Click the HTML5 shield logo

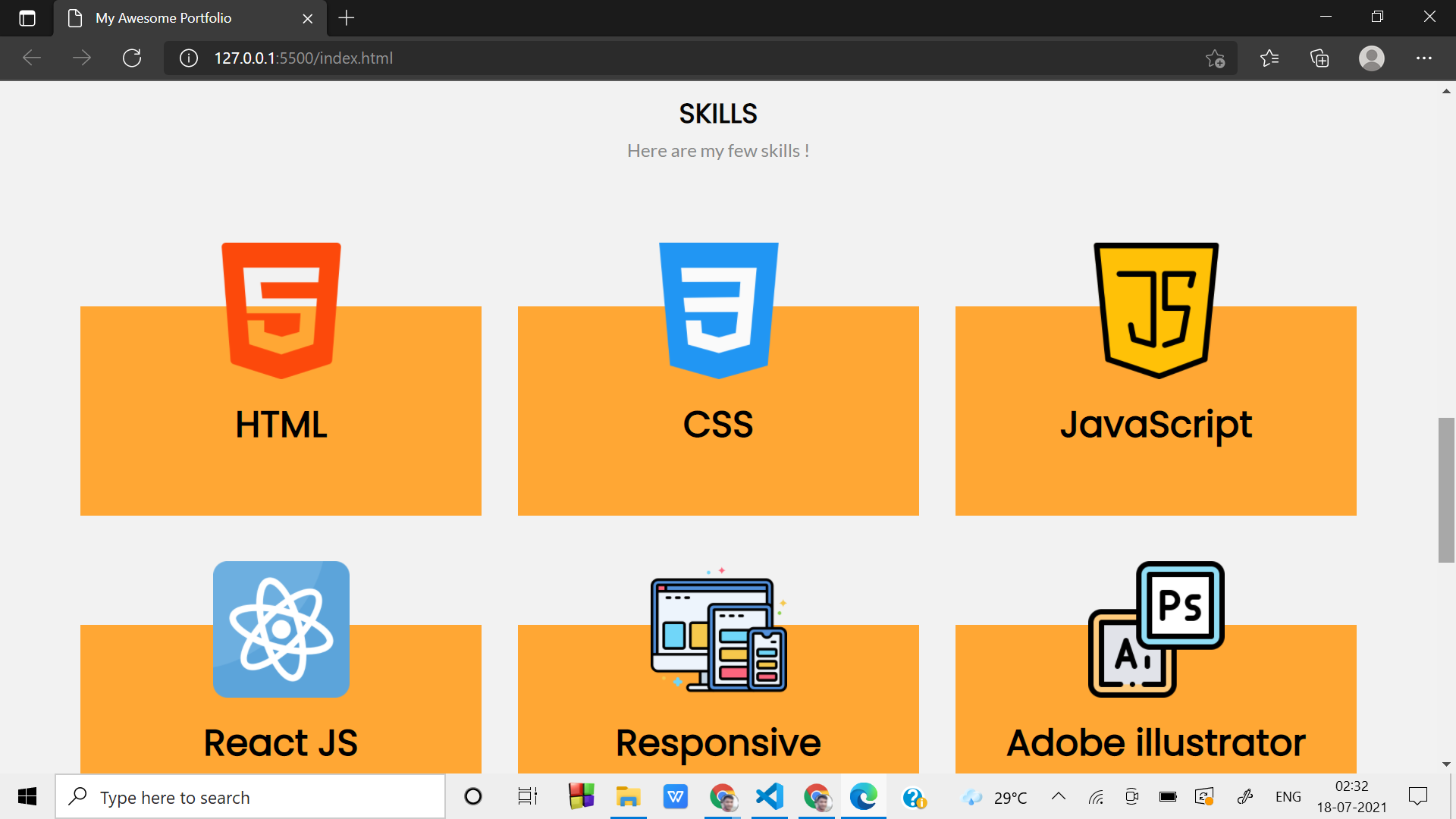click(x=281, y=310)
